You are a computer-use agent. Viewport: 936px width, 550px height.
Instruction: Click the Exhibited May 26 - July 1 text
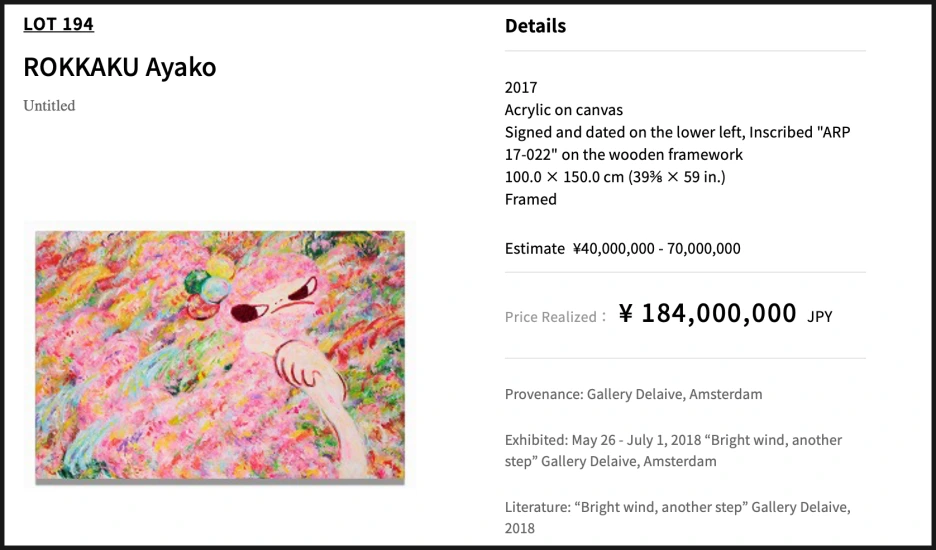coord(673,450)
